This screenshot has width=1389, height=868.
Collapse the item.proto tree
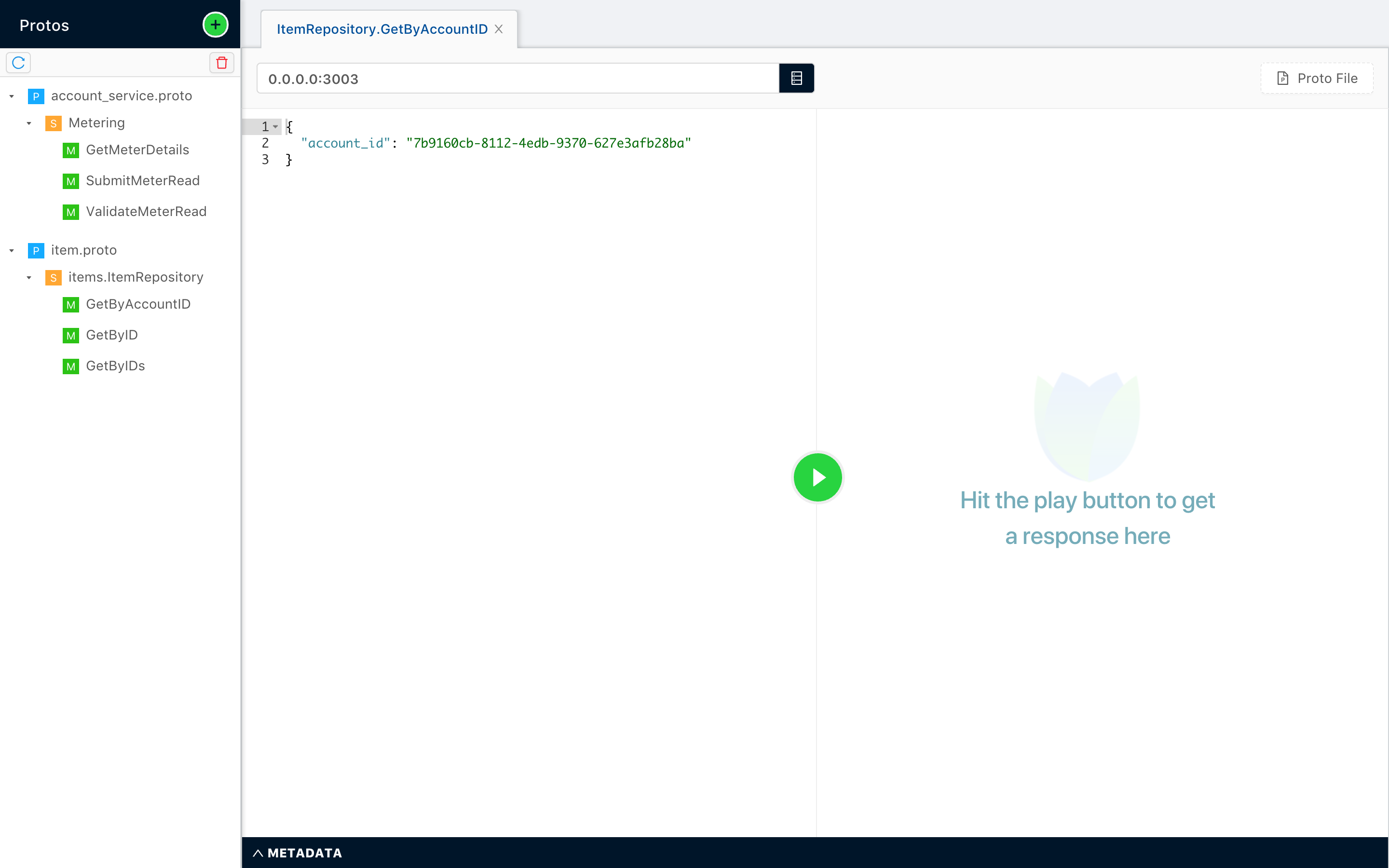coord(12,250)
